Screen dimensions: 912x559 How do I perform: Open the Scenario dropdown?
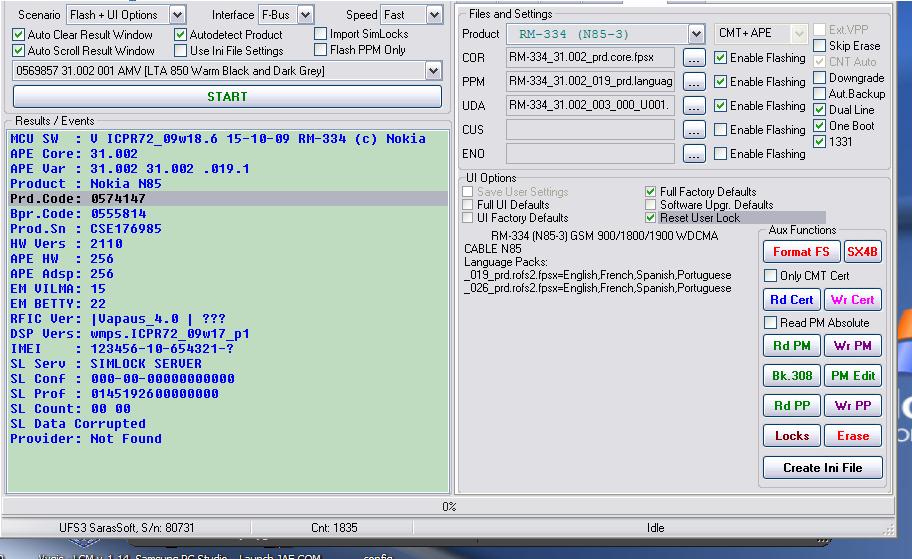click(177, 15)
